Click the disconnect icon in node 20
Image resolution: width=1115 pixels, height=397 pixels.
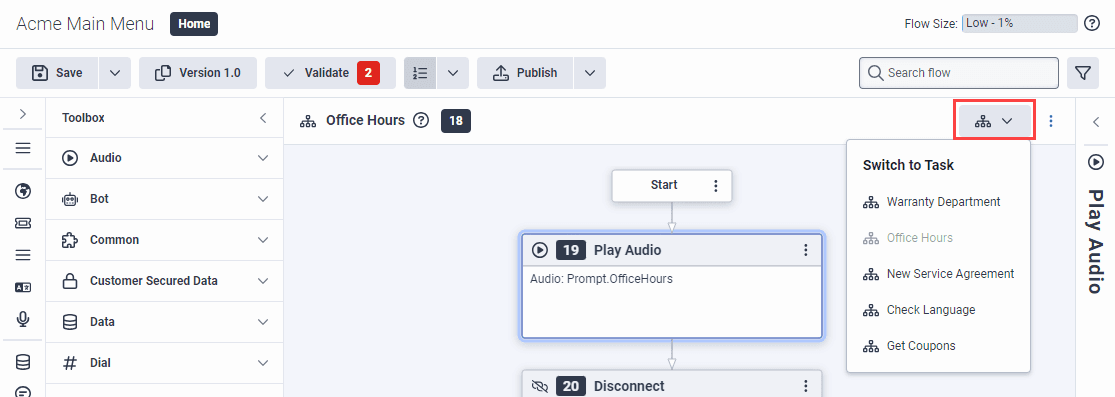(540, 386)
